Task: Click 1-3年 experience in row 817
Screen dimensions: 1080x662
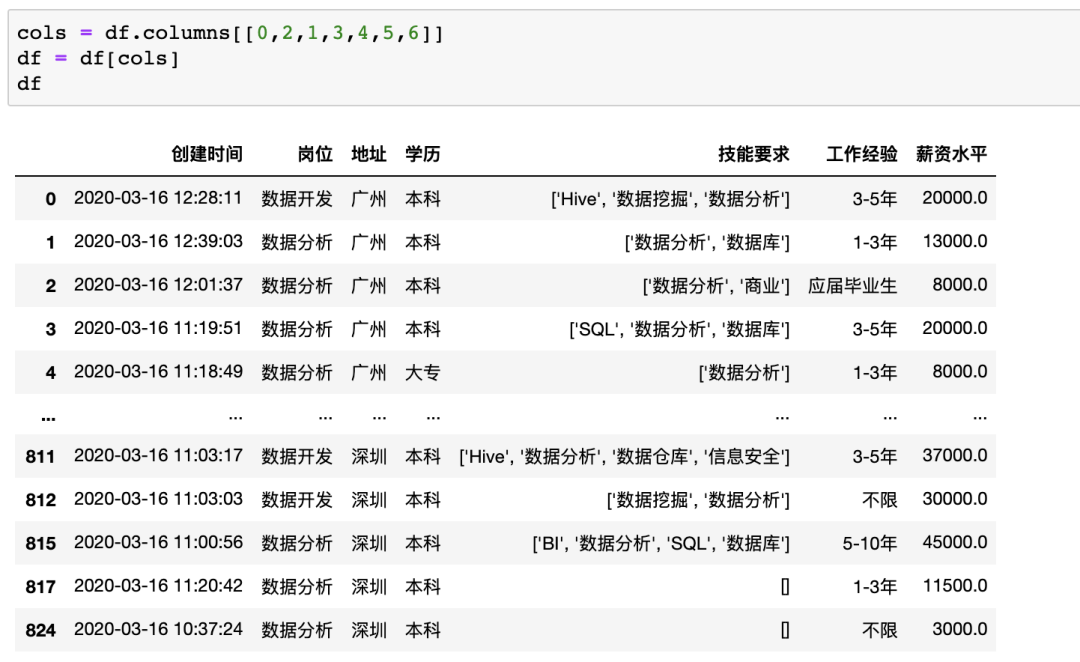Action: (875, 587)
